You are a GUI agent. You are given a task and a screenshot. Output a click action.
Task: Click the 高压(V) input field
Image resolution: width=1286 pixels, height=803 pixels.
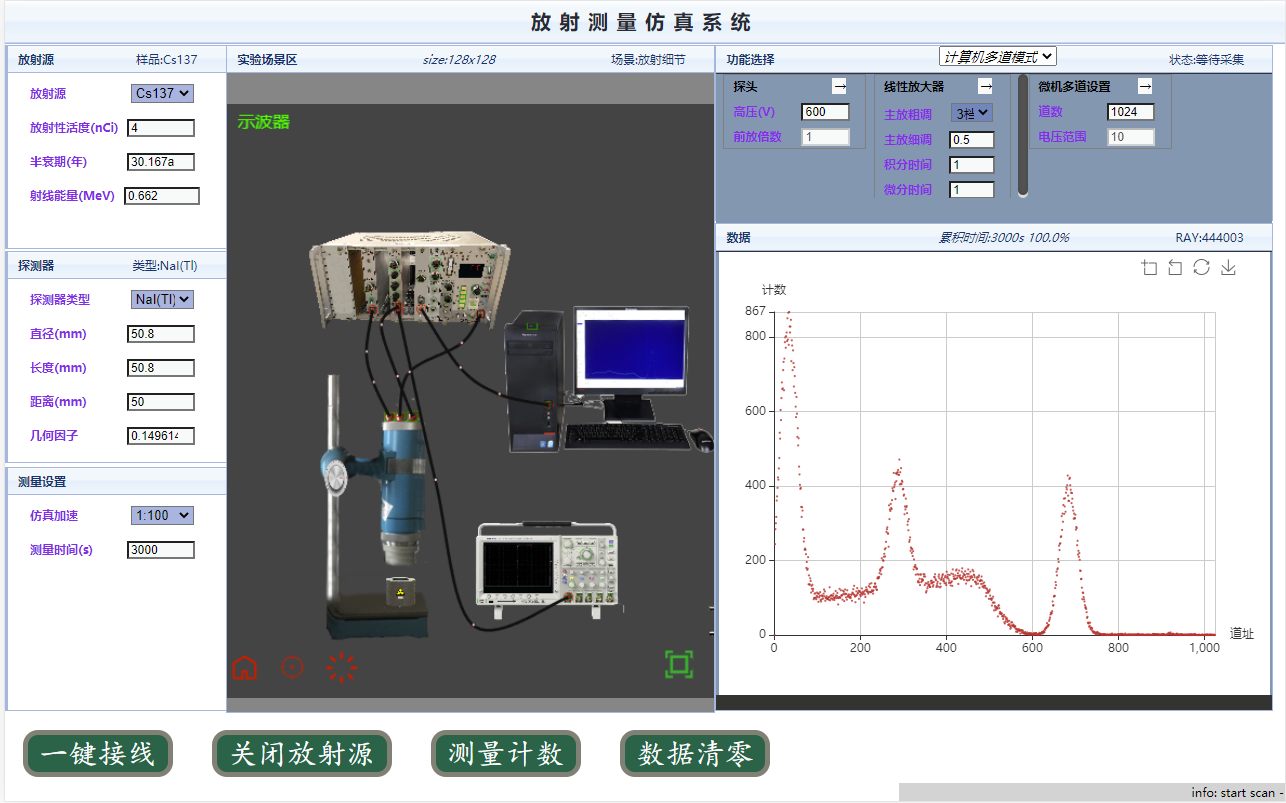825,112
